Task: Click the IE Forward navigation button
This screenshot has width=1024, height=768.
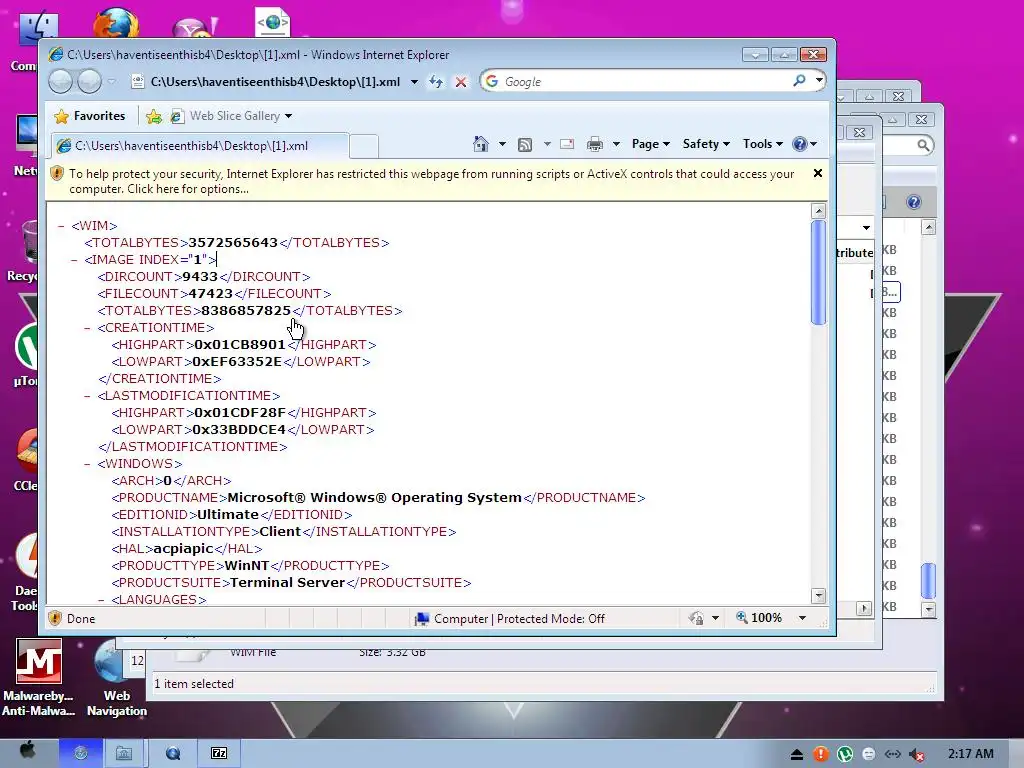Action: click(89, 82)
